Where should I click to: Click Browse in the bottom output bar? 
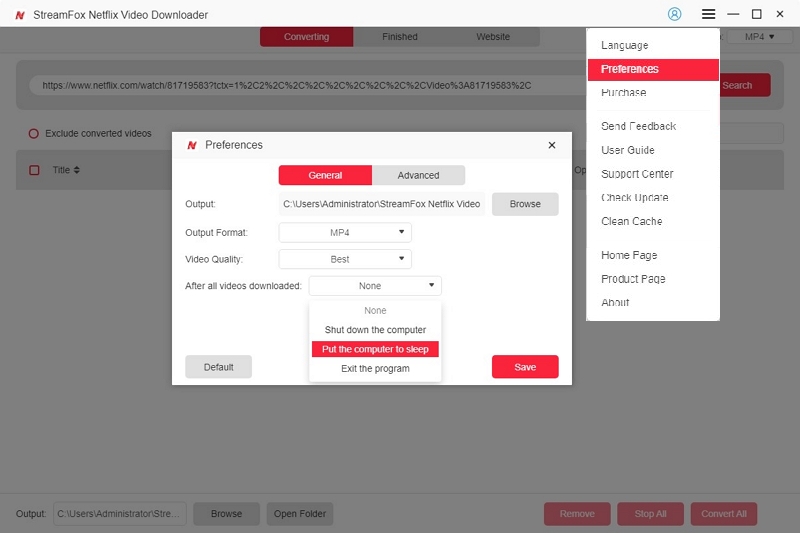tap(227, 514)
